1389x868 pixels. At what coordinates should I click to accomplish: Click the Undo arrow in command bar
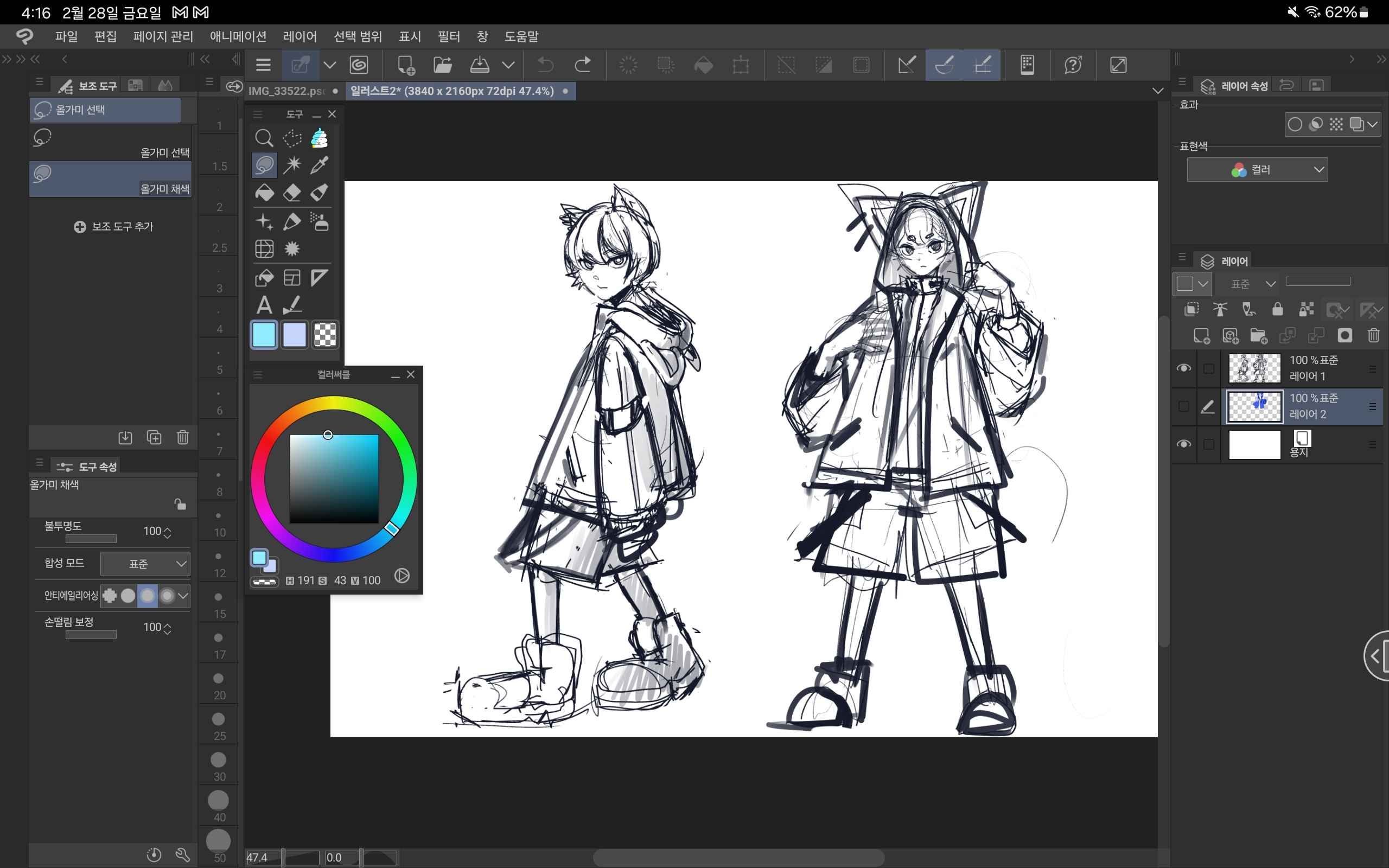[x=545, y=65]
